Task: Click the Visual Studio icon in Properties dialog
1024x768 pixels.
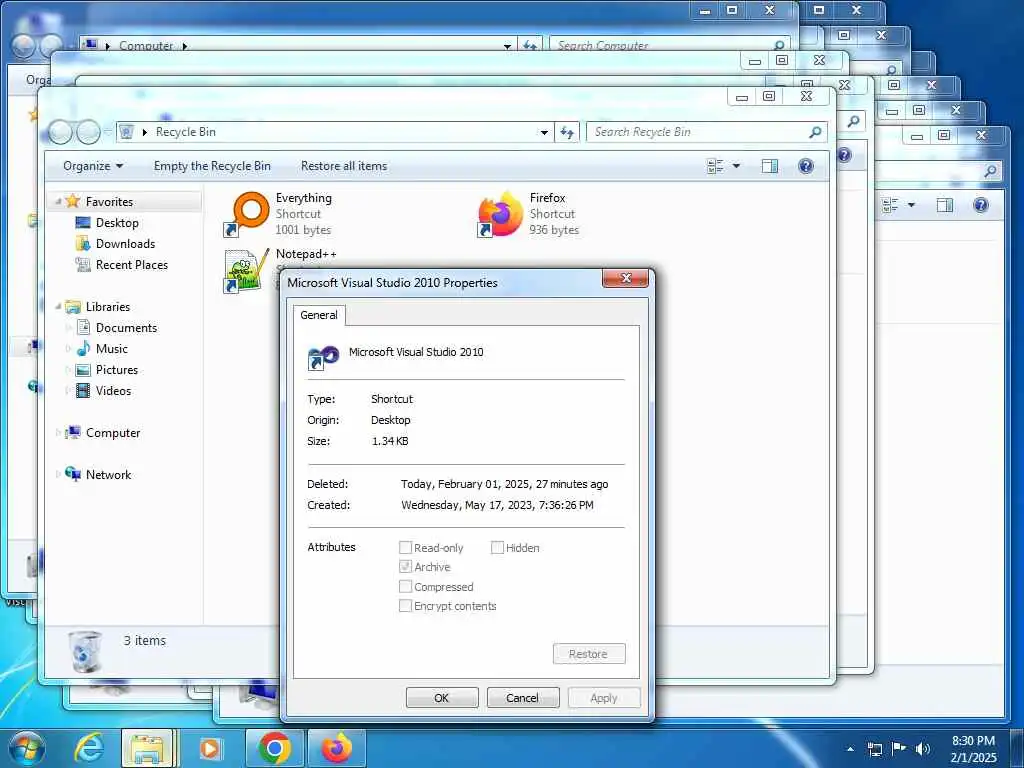Action: [x=323, y=357]
